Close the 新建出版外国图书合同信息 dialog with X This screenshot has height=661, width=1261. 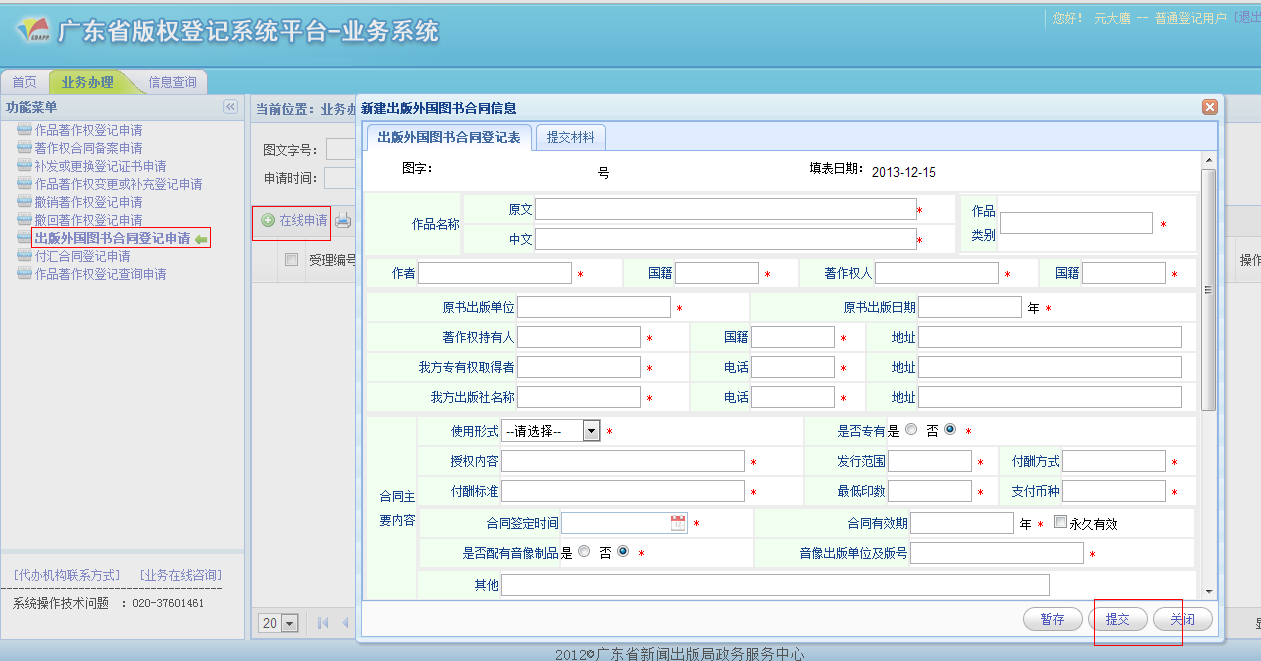click(x=1209, y=107)
